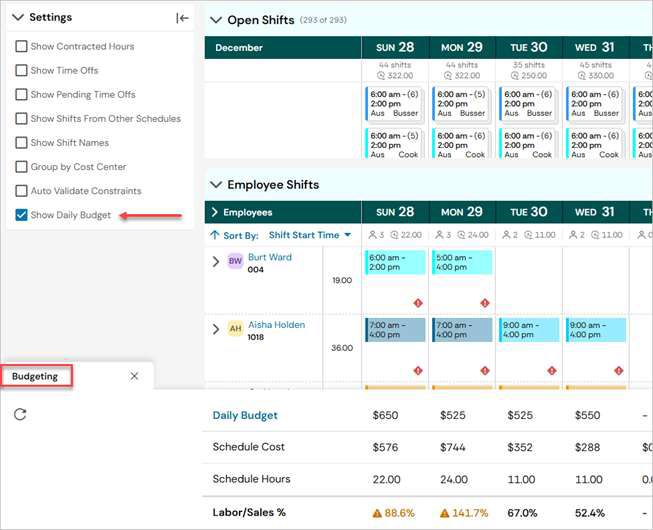The height and width of the screenshot is (530, 653).
Task: Select Aisha Holden's Wednesday 9:00 am shift
Action: tap(596, 330)
